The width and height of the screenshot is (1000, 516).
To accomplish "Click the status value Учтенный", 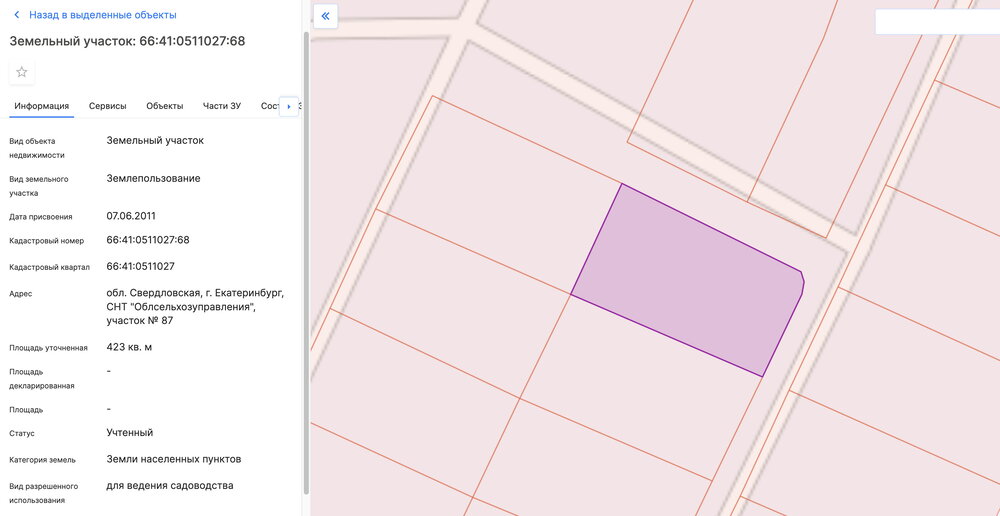I will (x=129, y=432).
